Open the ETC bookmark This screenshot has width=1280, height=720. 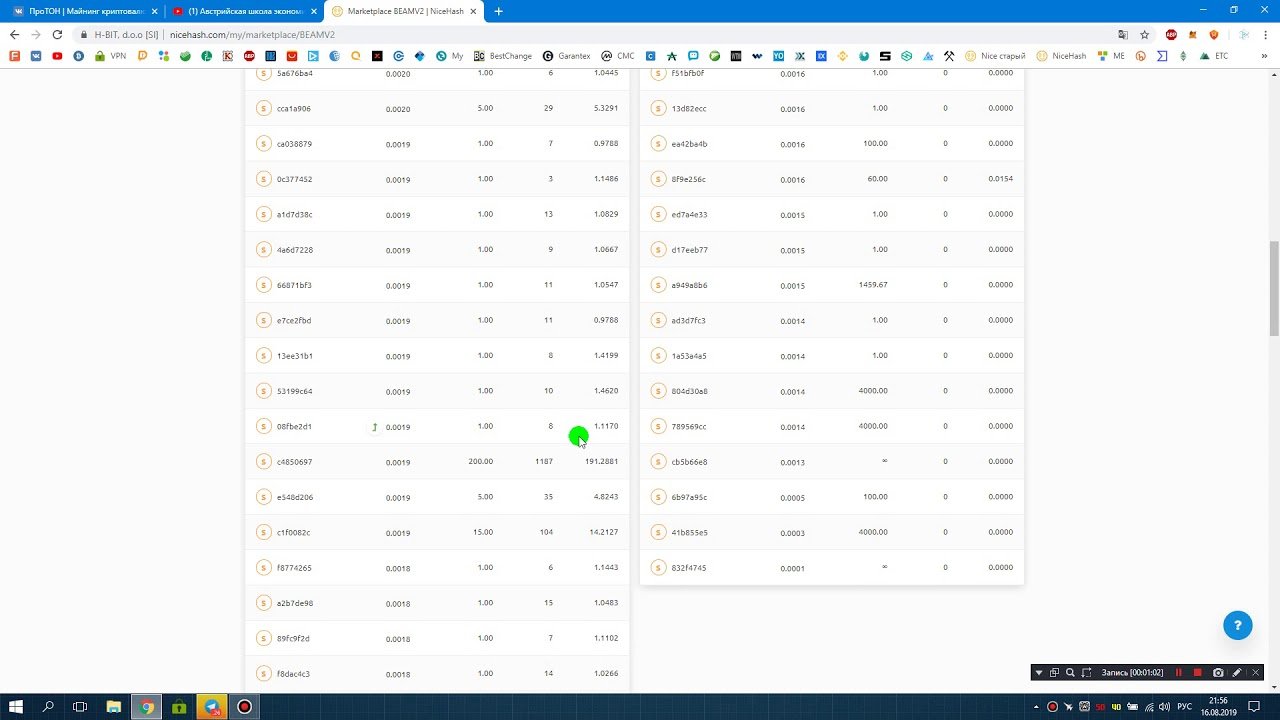click(1213, 56)
